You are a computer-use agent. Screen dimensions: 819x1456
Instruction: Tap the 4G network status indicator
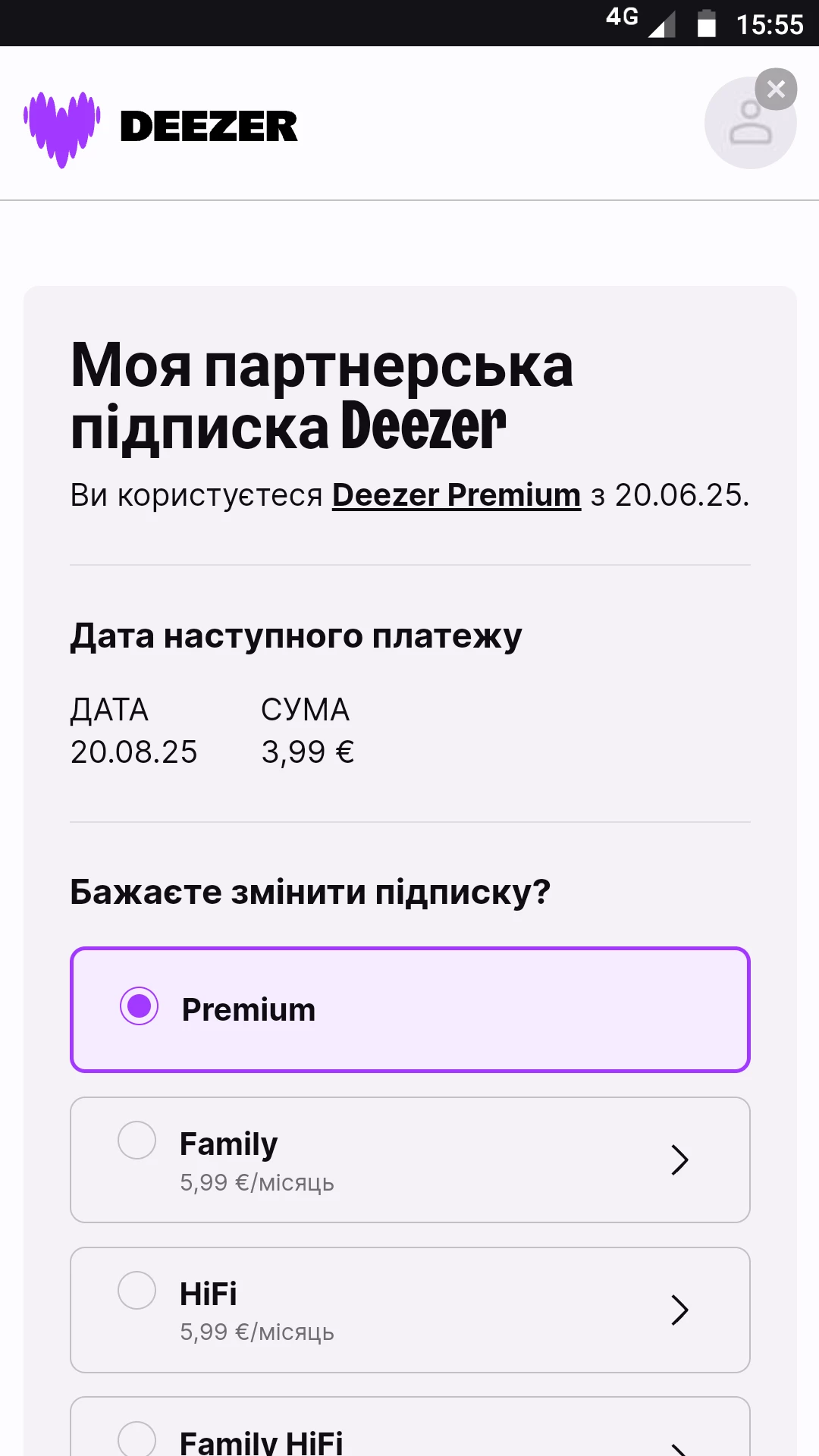622,17
